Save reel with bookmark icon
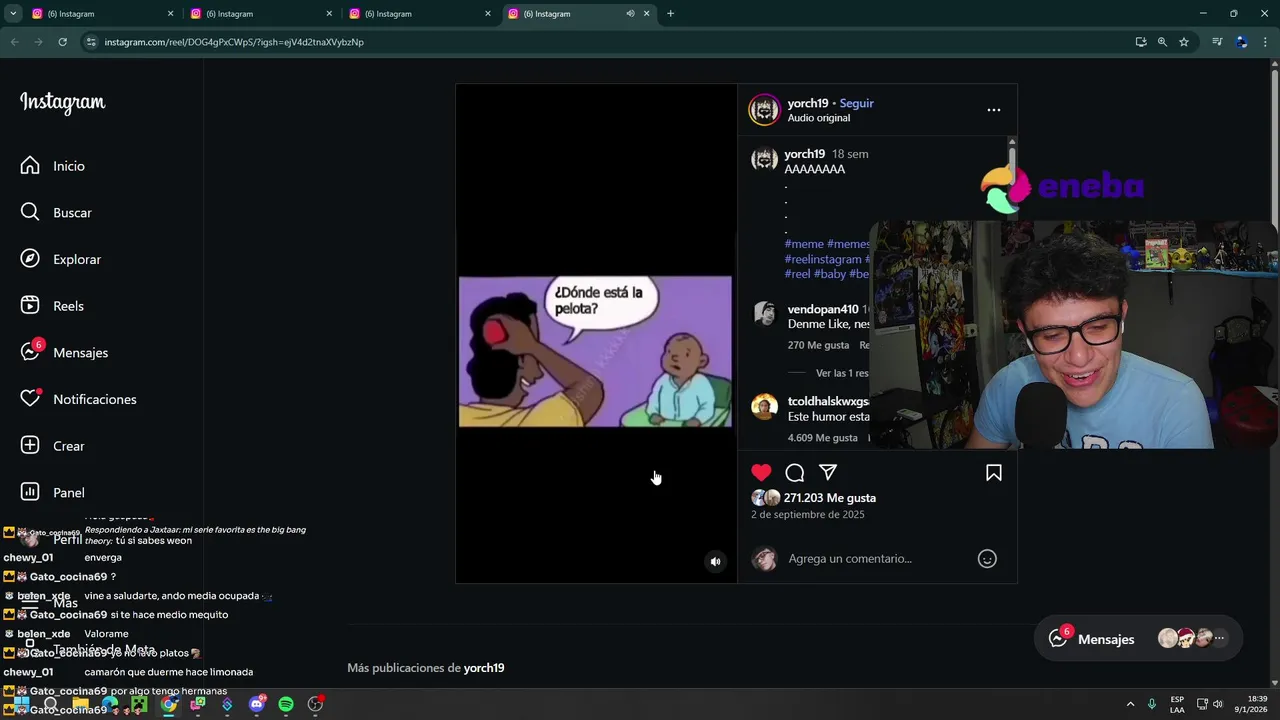This screenshot has width=1280, height=720. [x=994, y=472]
